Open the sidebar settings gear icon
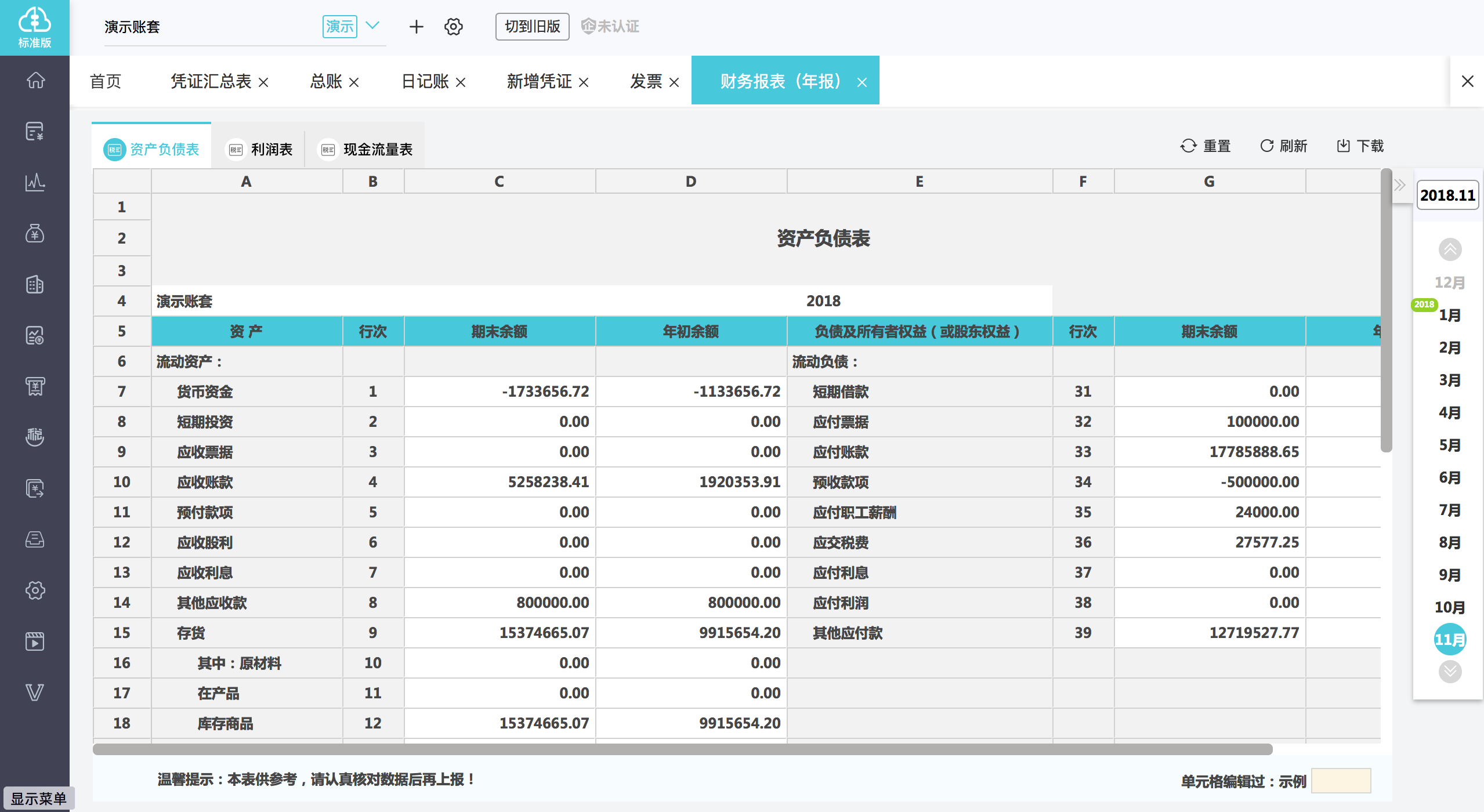The width and height of the screenshot is (1484, 812). click(x=35, y=590)
